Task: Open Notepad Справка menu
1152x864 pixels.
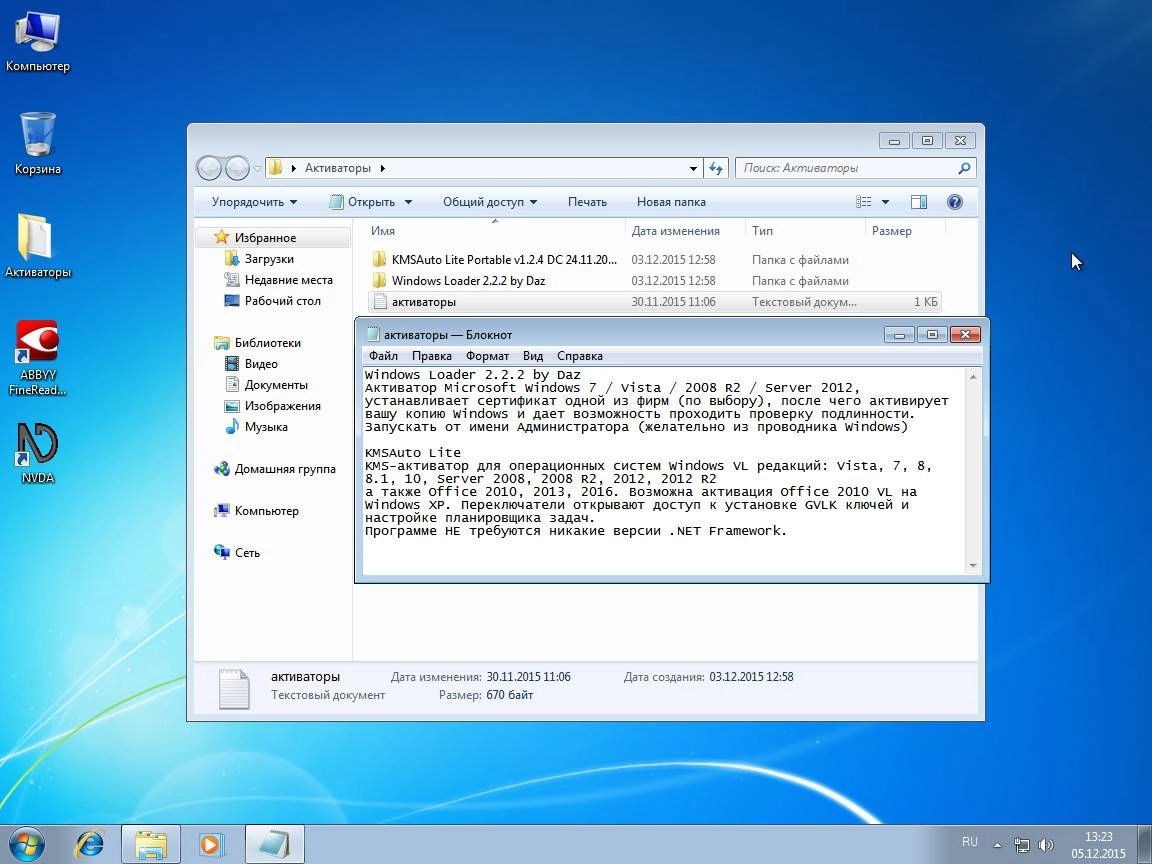Action: coord(580,356)
